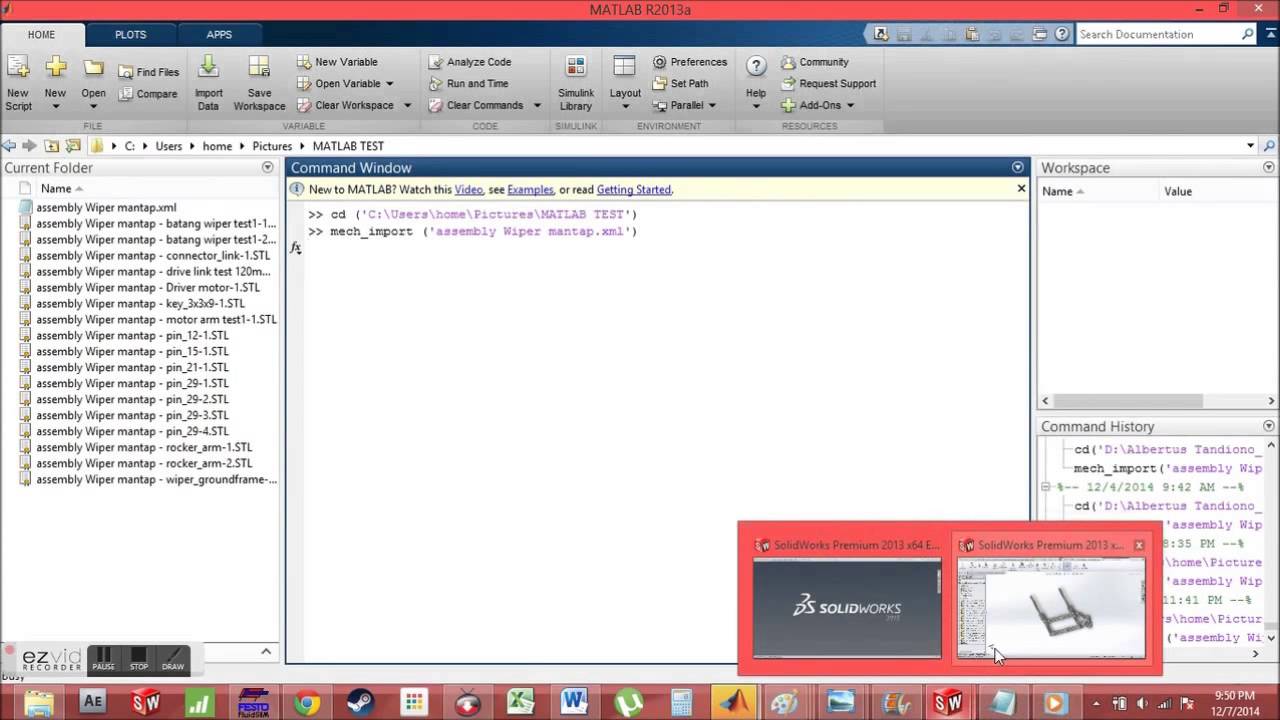Stop the Ezvid recording
The height and width of the screenshot is (720, 1280).
139,660
